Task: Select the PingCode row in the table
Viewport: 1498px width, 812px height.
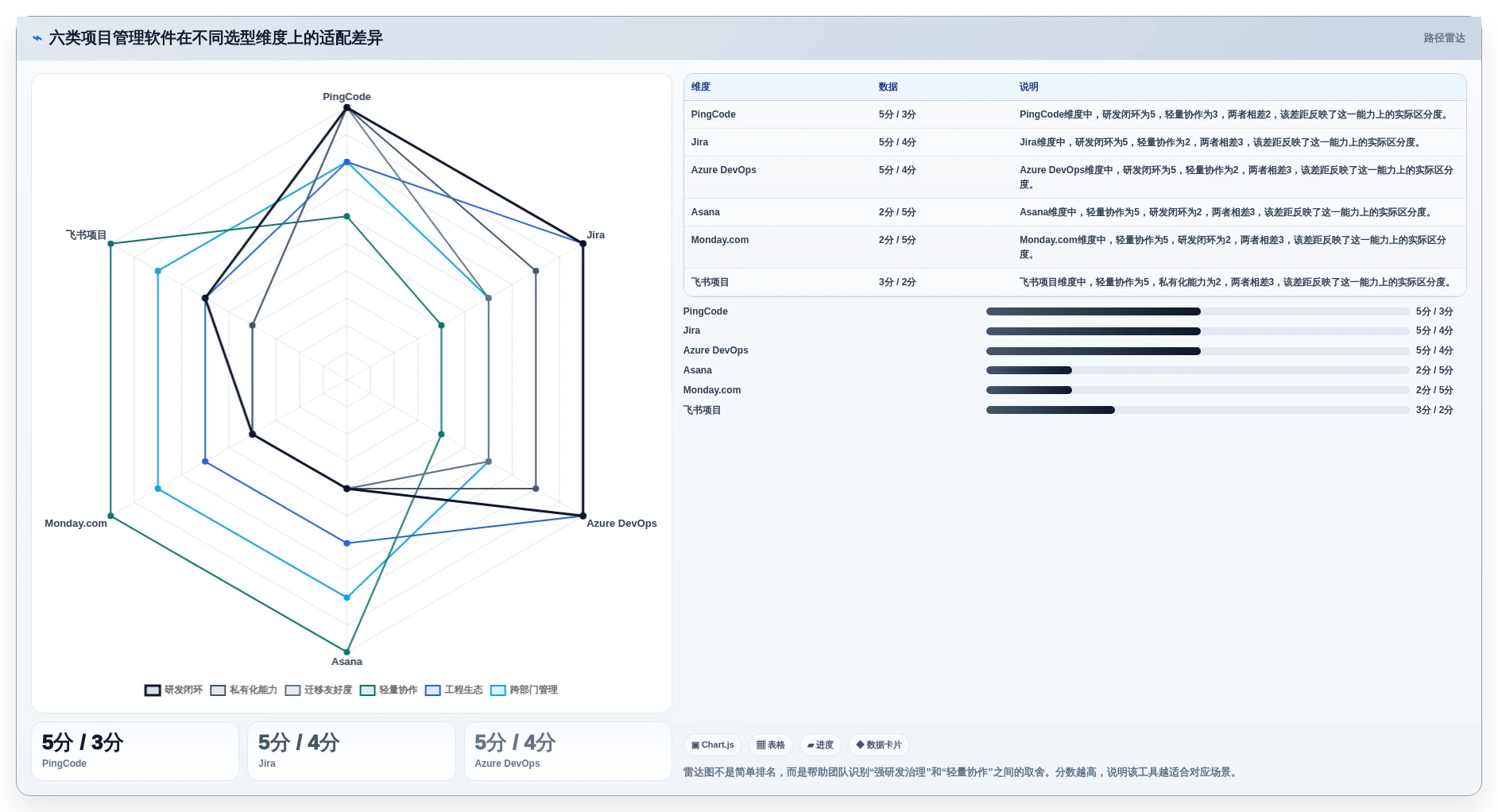Action: coord(1074,114)
